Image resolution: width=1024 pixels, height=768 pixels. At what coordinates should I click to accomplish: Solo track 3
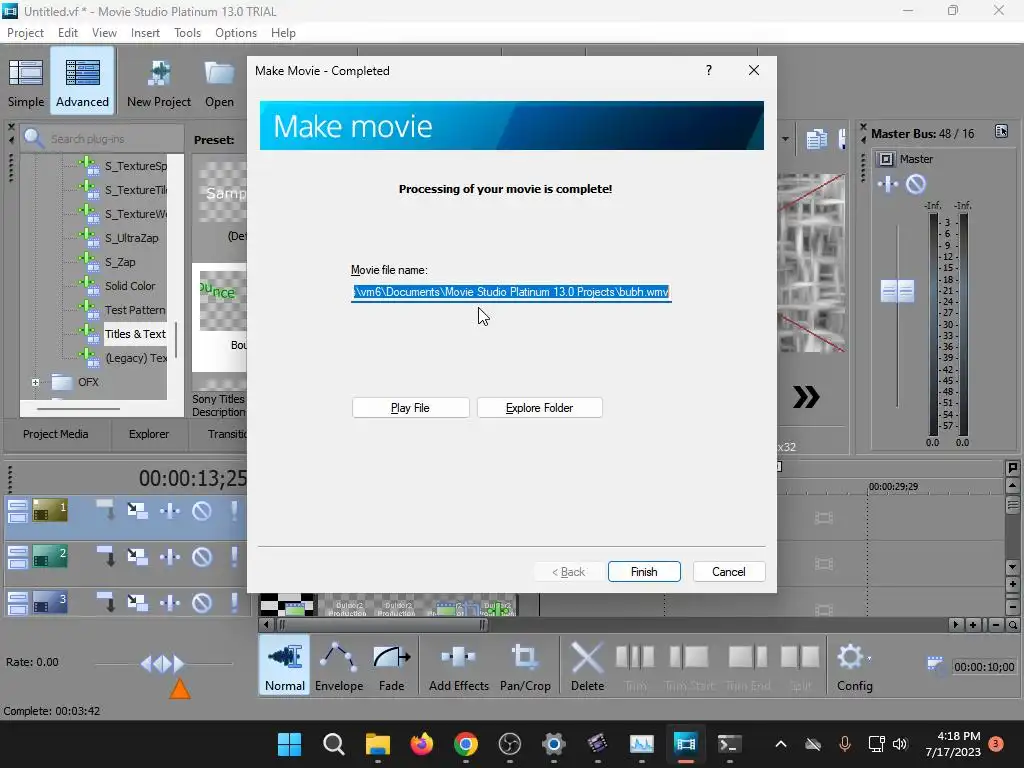234,602
